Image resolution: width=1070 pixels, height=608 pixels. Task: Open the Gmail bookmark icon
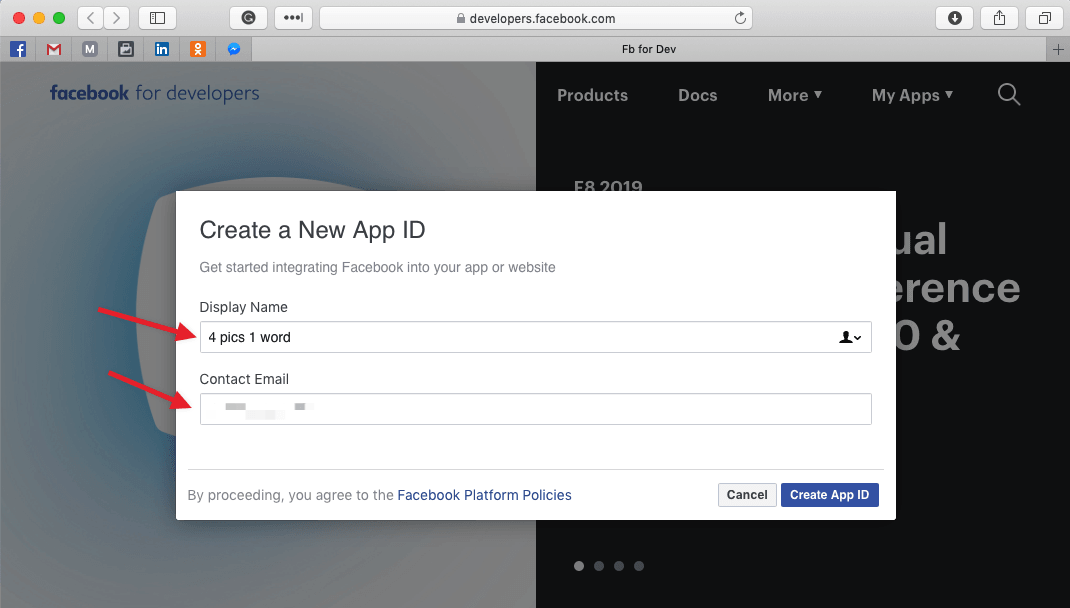point(54,49)
